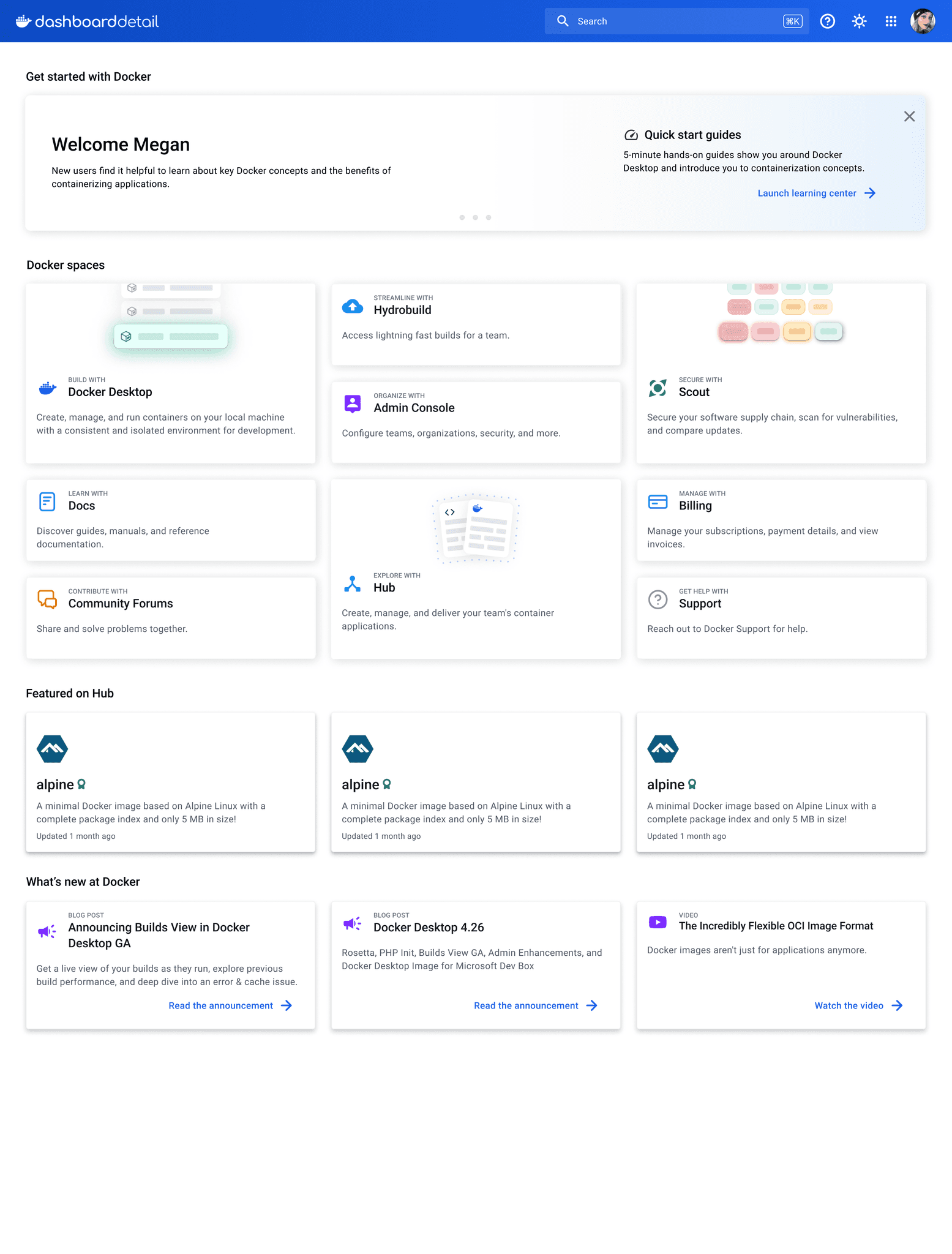Click the Welcome Megan heading
This screenshot has height=1254, width=952.
click(121, 145)
